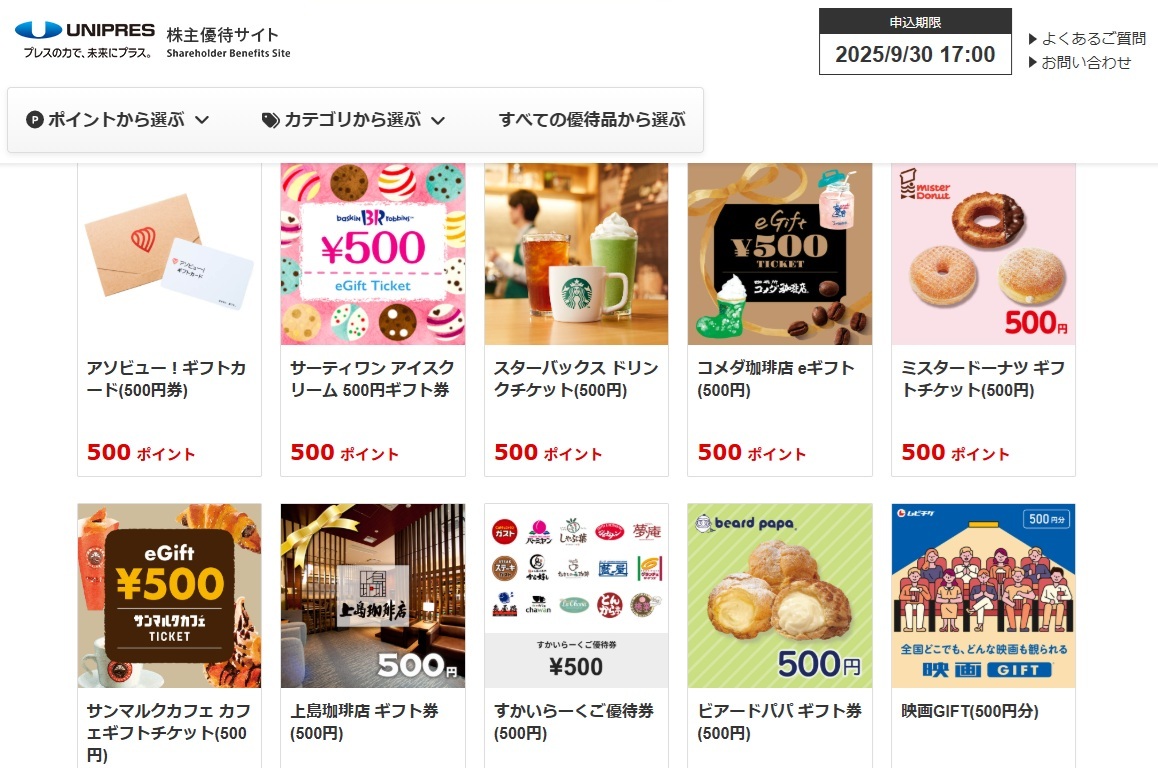Click the tag icon next to カテゴリから選ぶ
1158x768 pixels.
coord(271,120)
